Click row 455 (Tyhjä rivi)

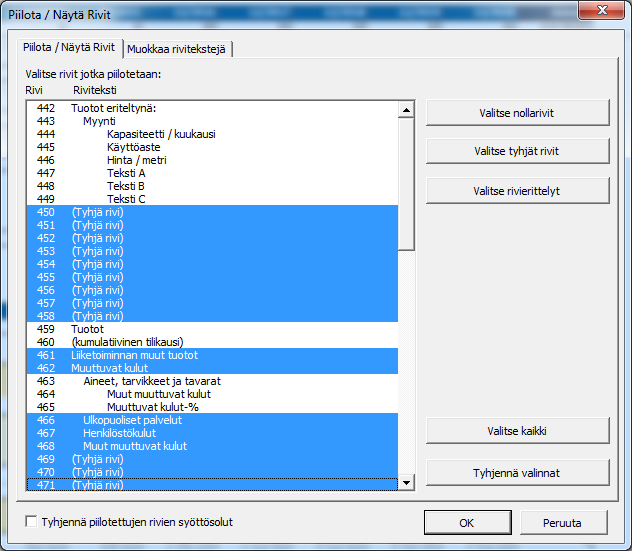pyautogui.click(x=212, y=277)
